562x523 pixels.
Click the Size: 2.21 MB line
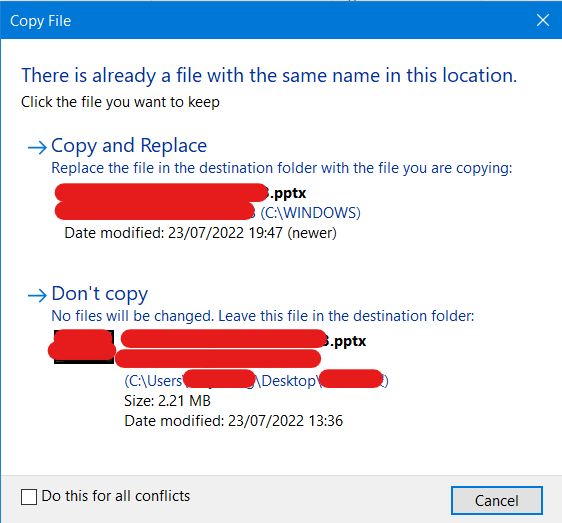pos(167,401)
